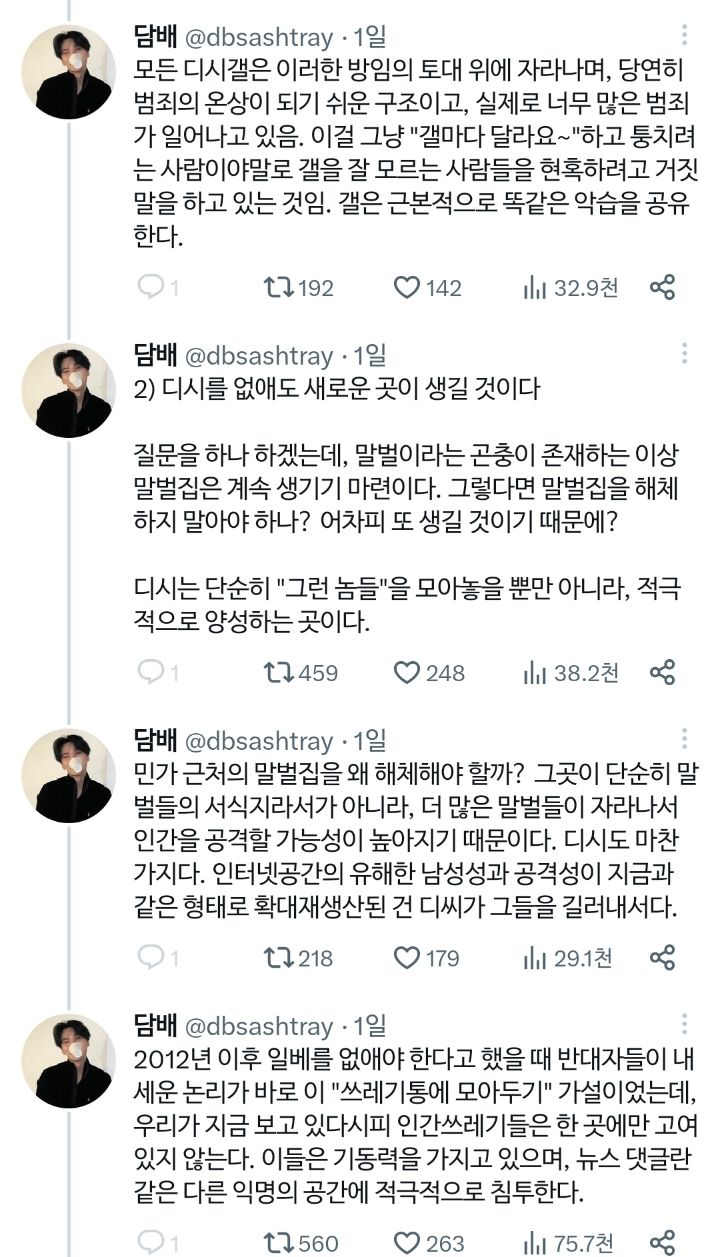Screen dimensions: 720x1257
Task: Open 담배 display name on second tweet
Action: (x=155, y=356)
